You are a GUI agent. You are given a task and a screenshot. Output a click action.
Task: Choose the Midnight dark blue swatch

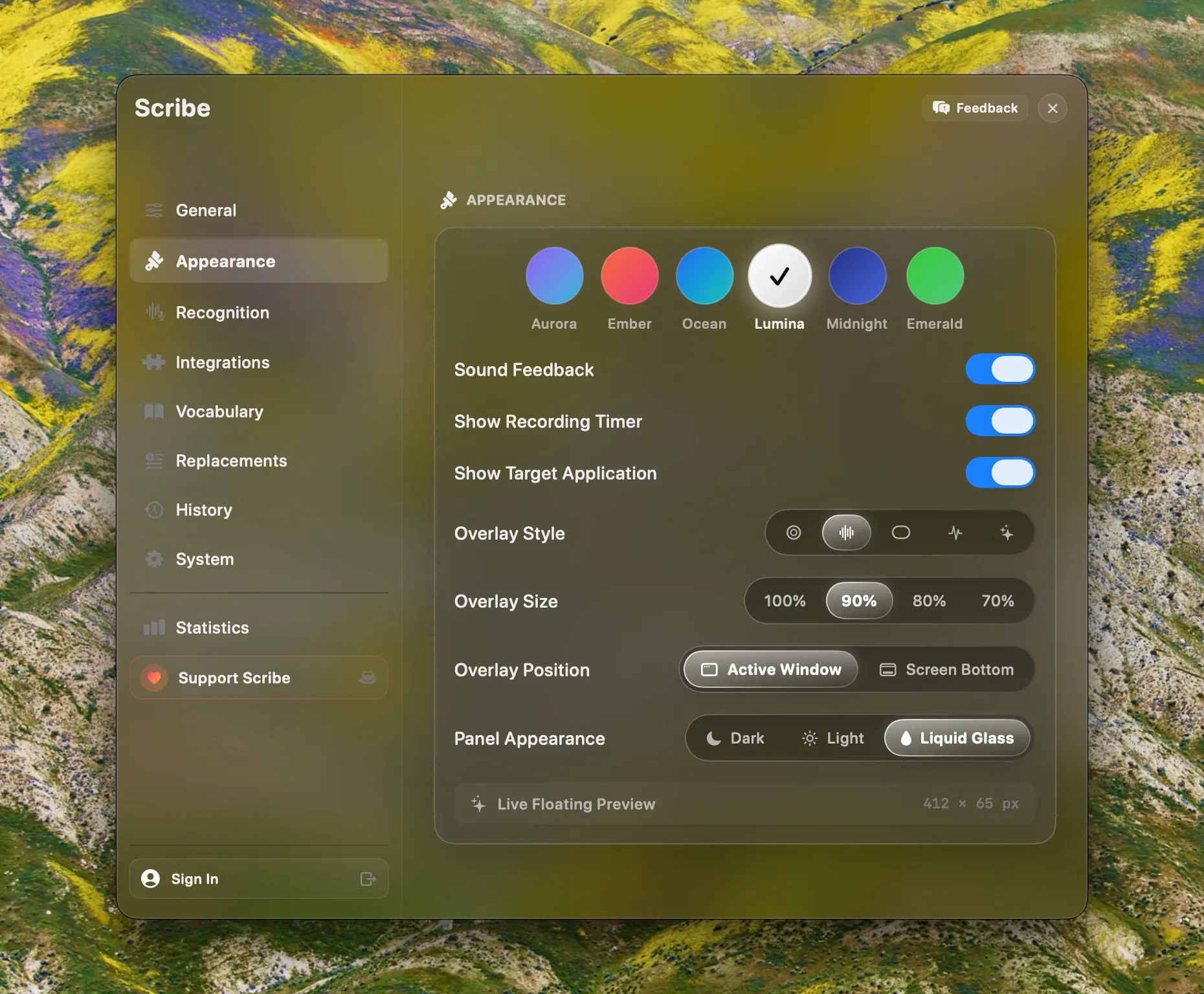(x=858, y=276)
